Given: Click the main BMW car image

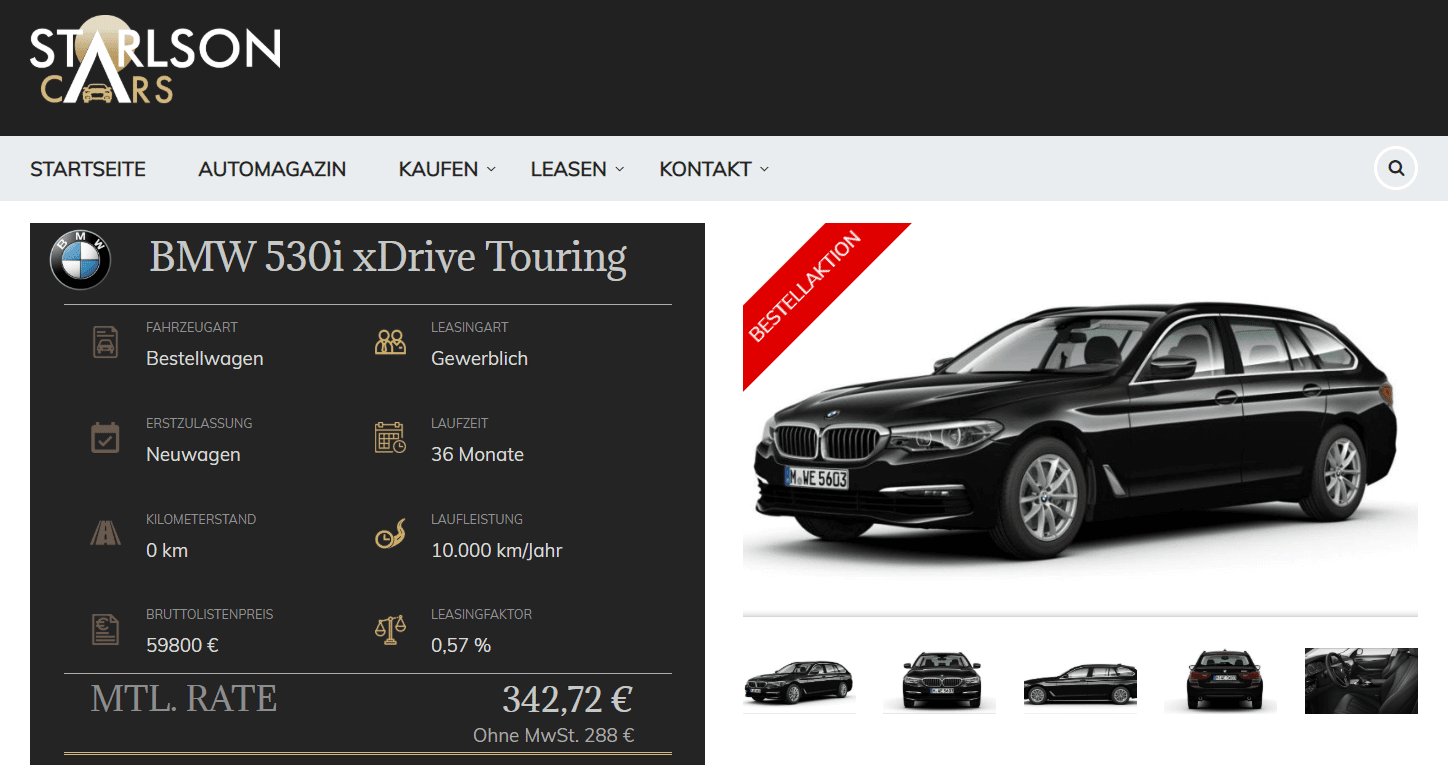Looking at the screenshot, I should click(1080, 420).
